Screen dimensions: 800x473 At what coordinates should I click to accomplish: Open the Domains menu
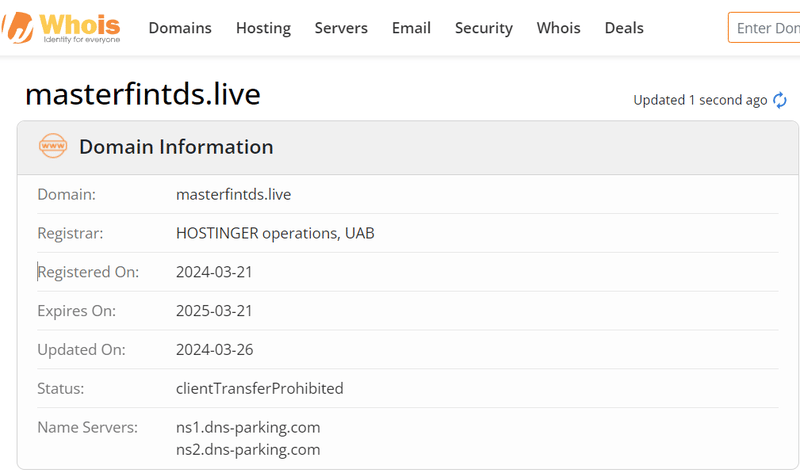click(180, 28)
